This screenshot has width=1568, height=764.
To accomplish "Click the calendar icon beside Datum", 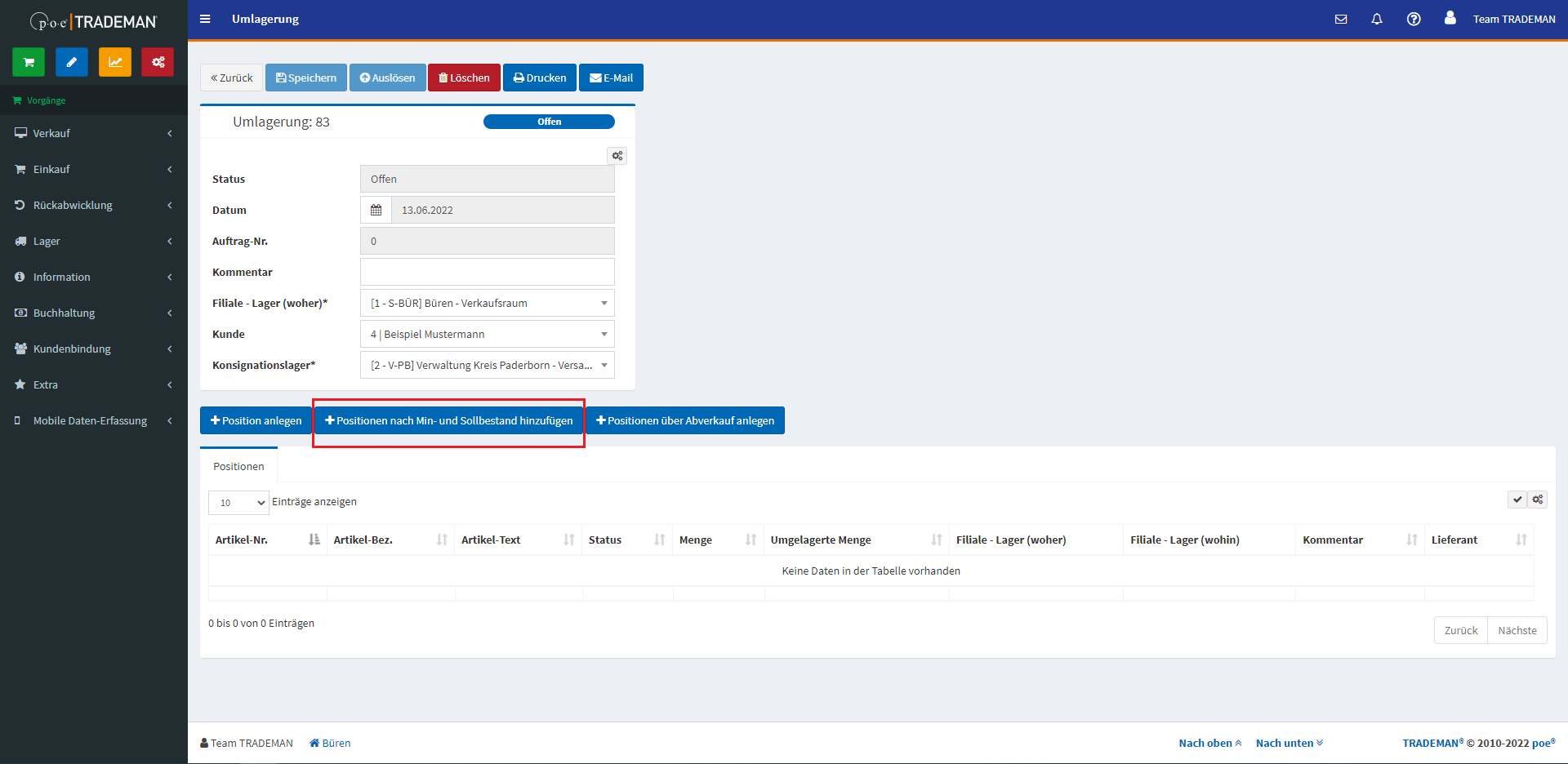I will pyautogui.click(x=376, y=210).
